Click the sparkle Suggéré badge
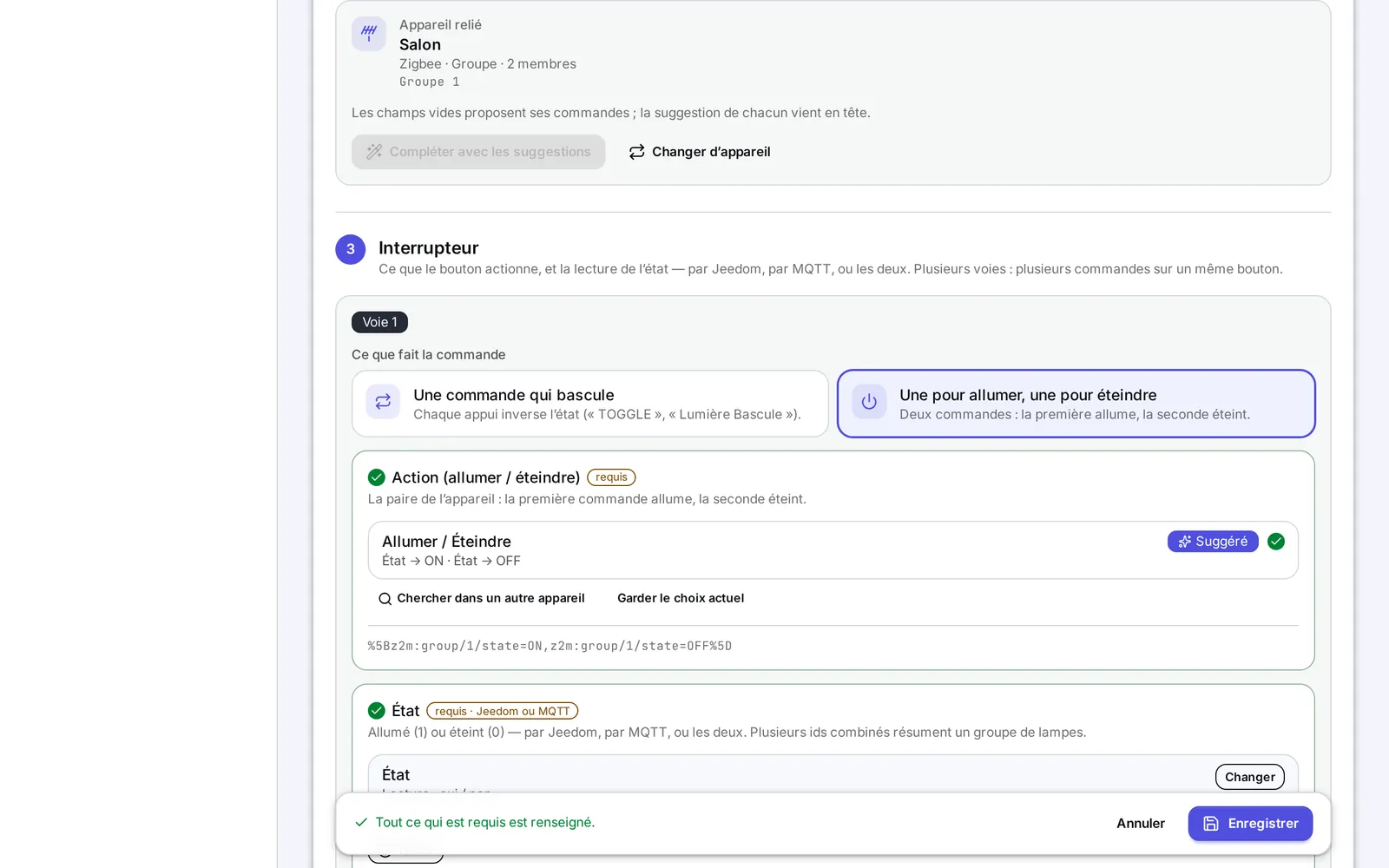This screenshot has width=1389, height=868. click(1213, 542)
